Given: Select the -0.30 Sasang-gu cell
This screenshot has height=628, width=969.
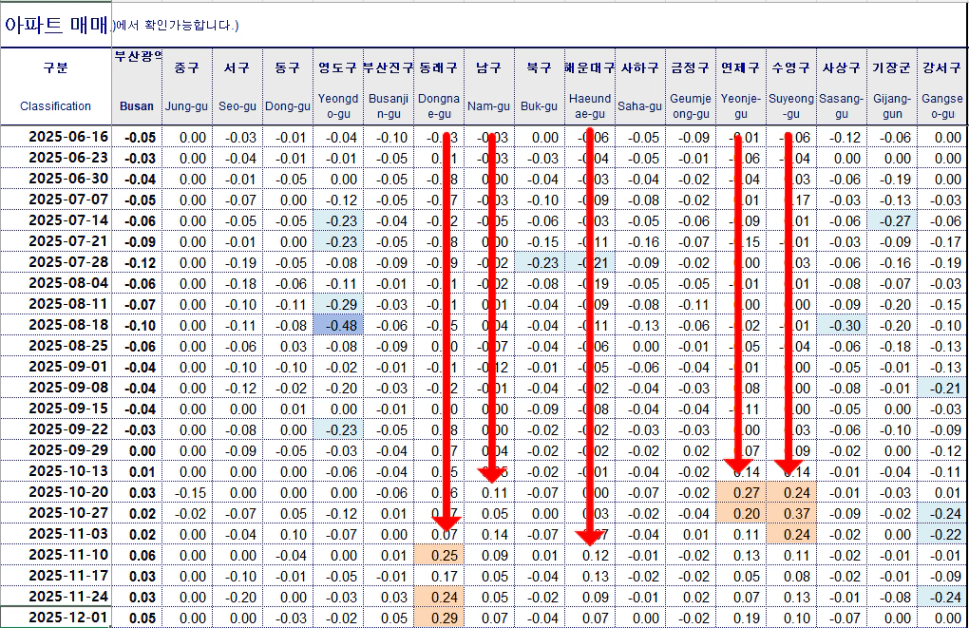Looking at the screenshot, I should point(841,325).
